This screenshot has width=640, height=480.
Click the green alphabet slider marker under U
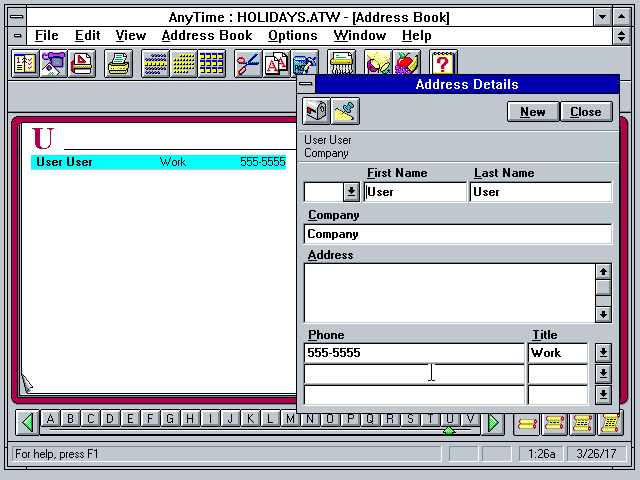tap(449, 431)
